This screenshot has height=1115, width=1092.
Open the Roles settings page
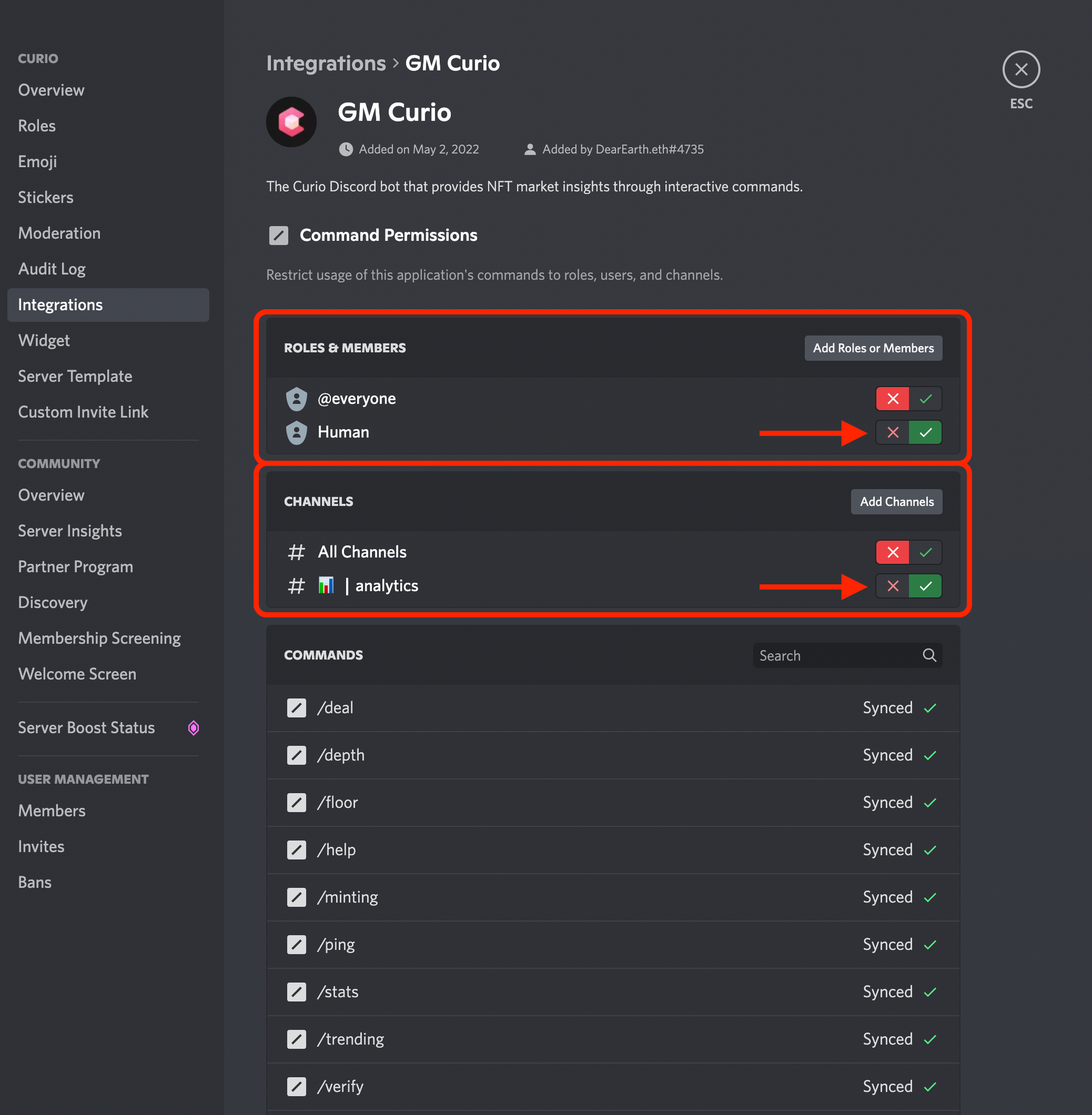pyautogui.click(x=109, y=126)
